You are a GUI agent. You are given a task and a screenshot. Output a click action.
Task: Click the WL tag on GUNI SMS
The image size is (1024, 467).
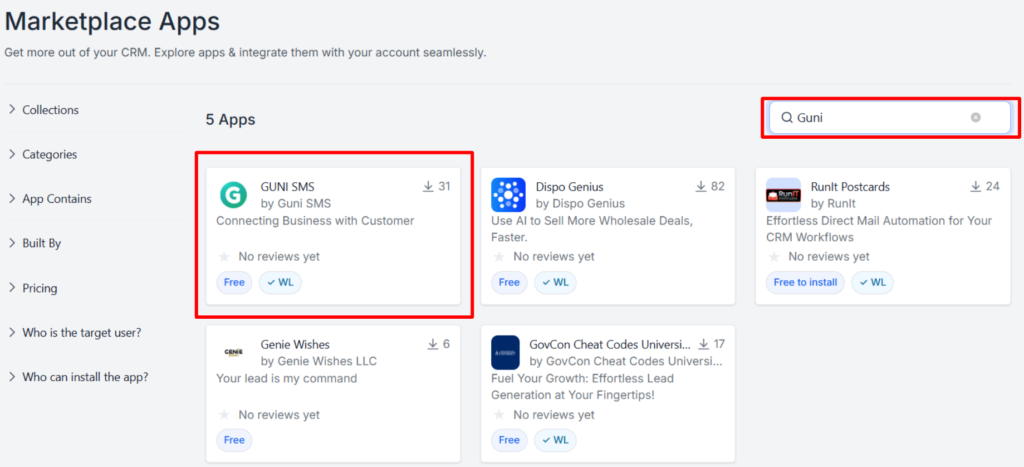click(280, 283)
